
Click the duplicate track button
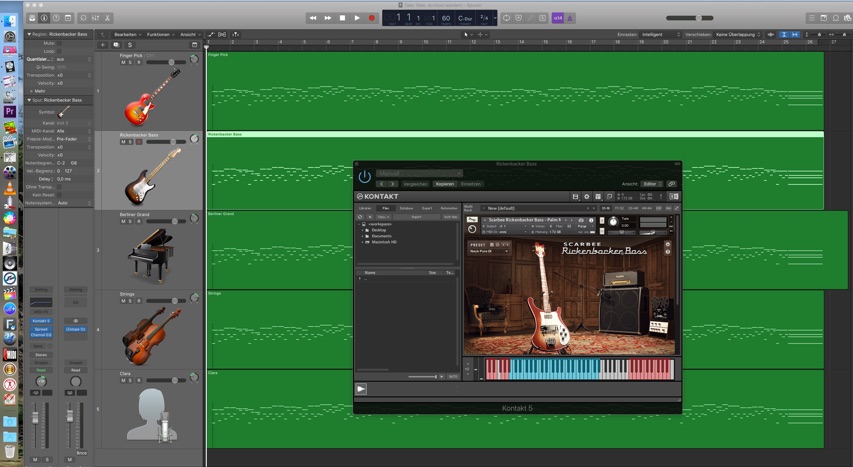tap(116, 45)
